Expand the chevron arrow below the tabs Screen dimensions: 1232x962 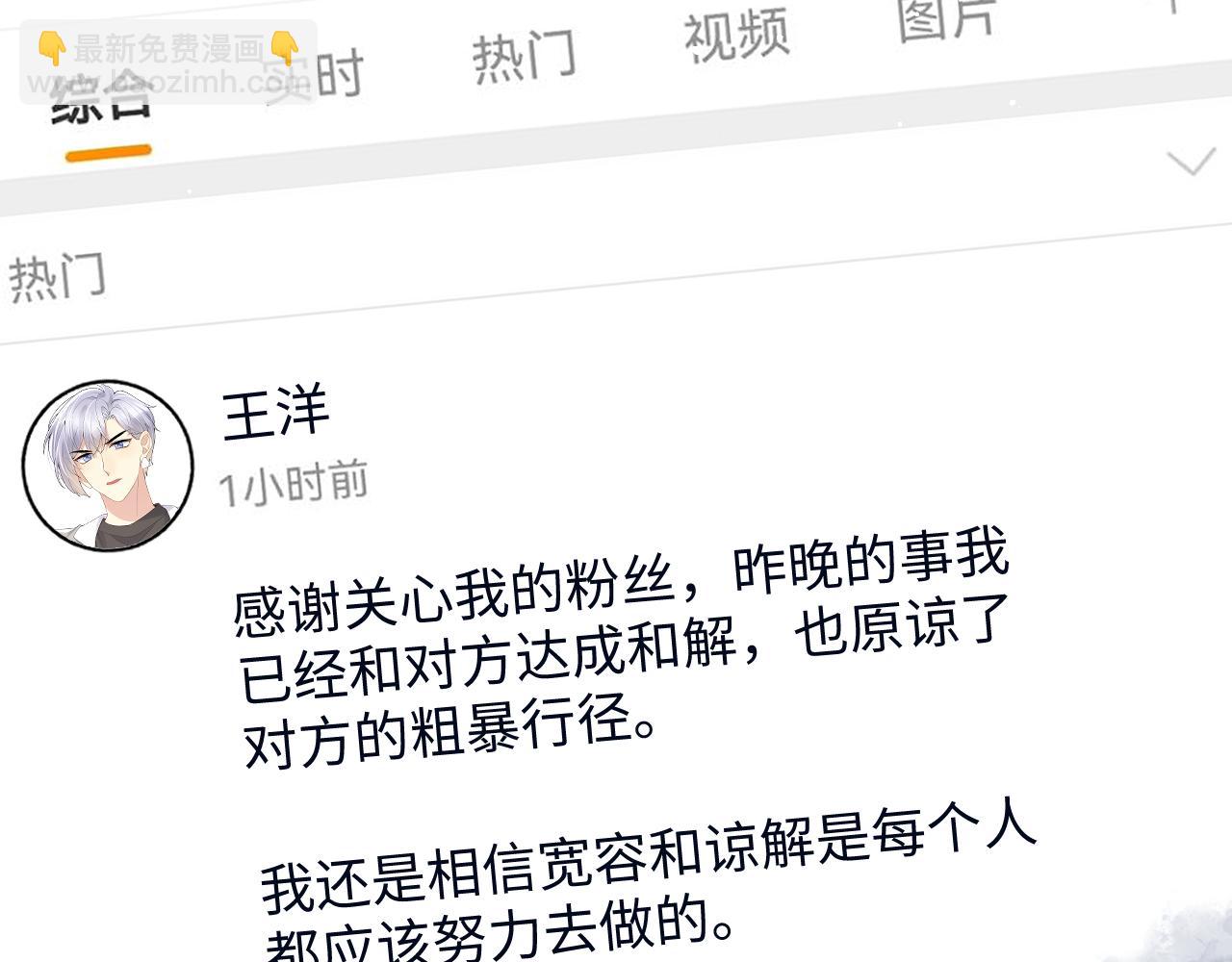(1192, 162)
